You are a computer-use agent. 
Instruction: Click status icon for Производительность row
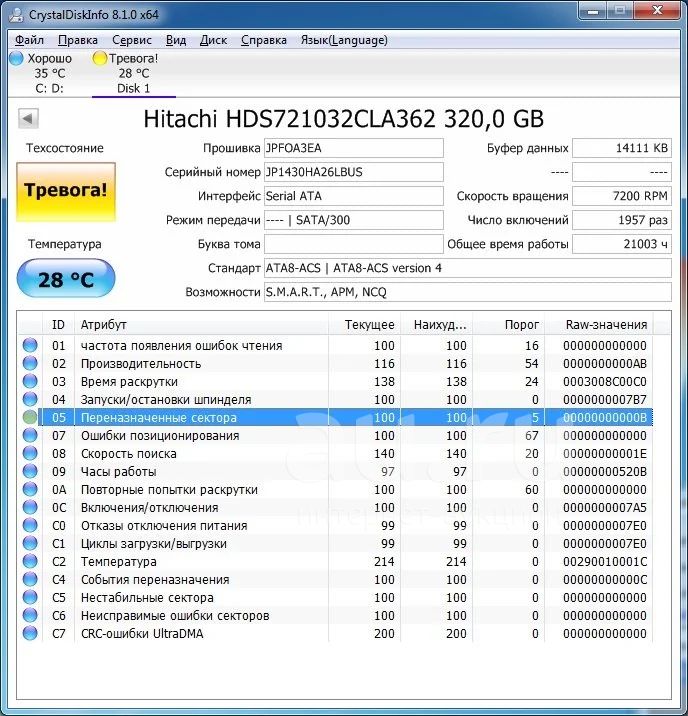pos(30,363)
